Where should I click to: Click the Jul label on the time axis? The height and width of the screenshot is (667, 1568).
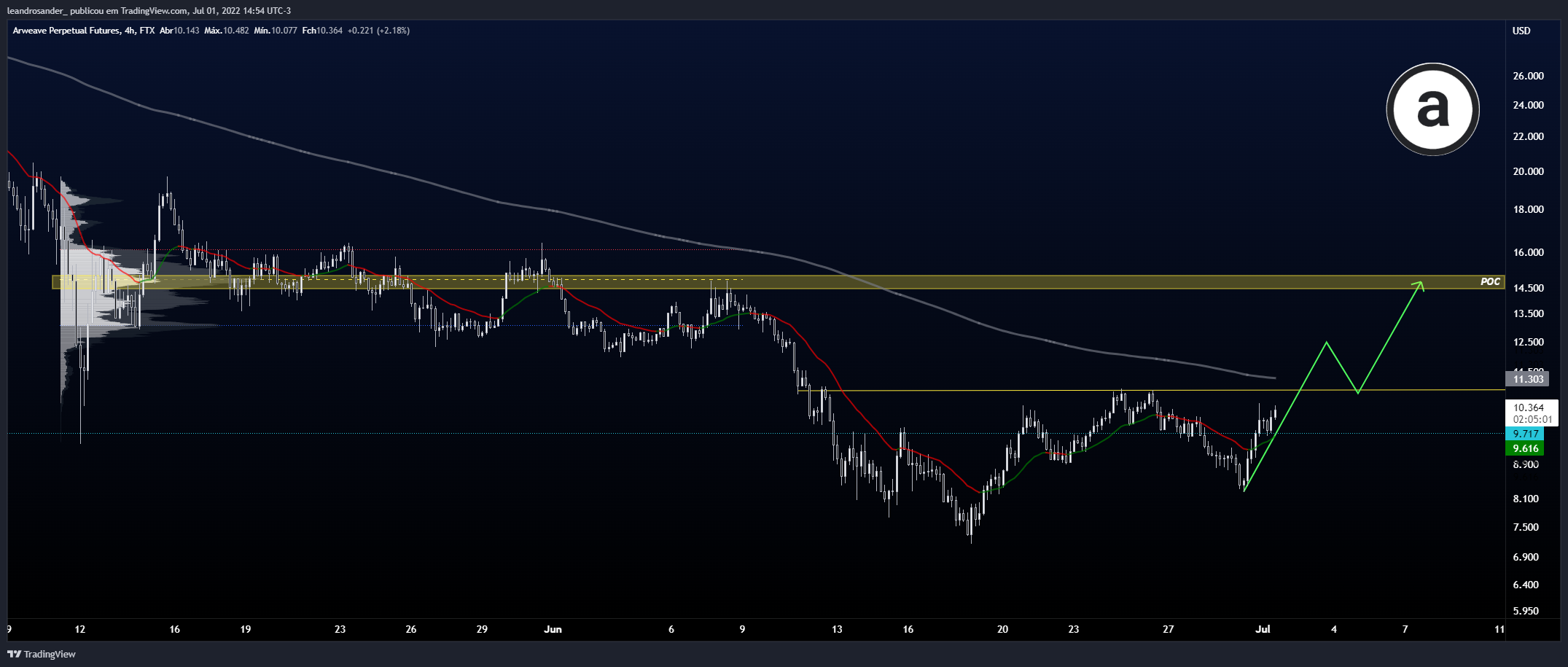(1263, 629)
